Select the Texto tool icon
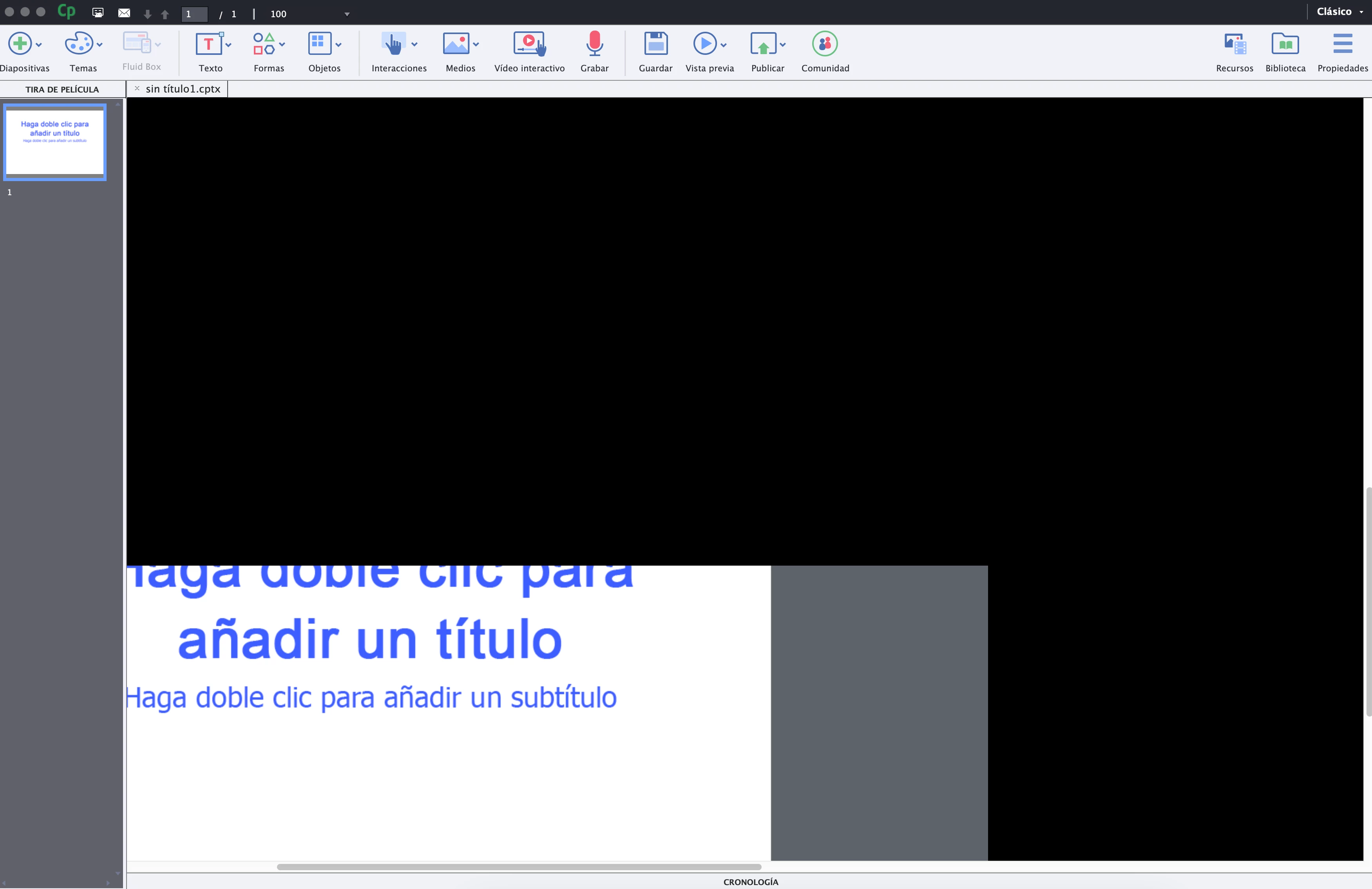This screenshot has height=889, width=1372. (208, 44)
